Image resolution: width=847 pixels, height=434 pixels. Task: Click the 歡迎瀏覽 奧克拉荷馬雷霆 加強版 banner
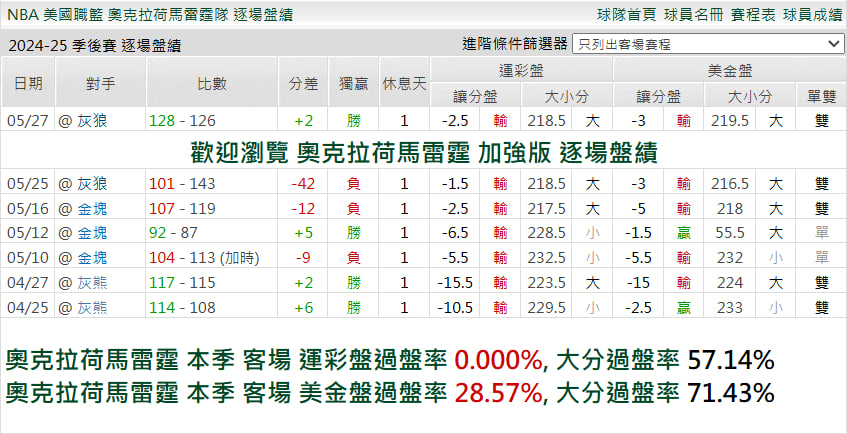click(x=424, y=152)
